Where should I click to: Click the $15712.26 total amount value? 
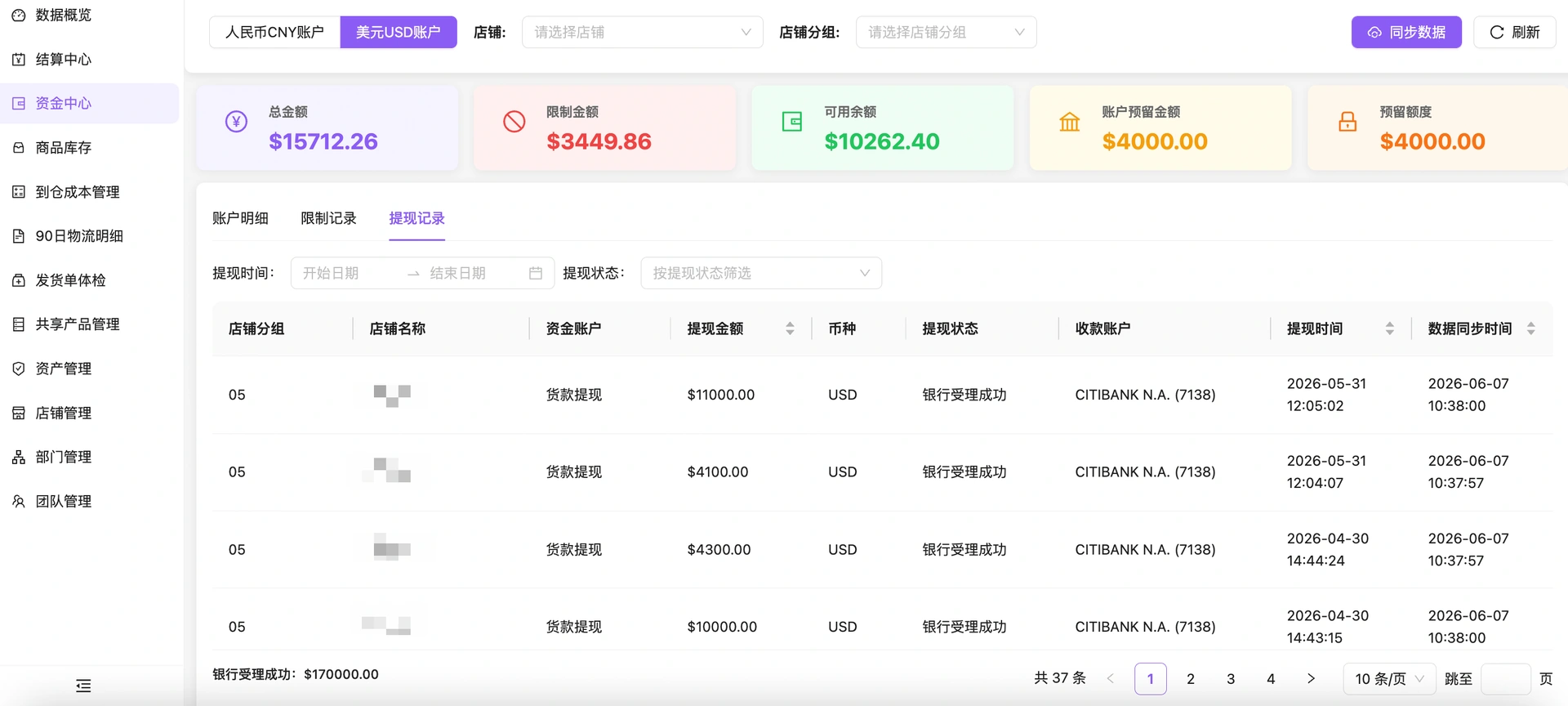(x=323, y=141)
